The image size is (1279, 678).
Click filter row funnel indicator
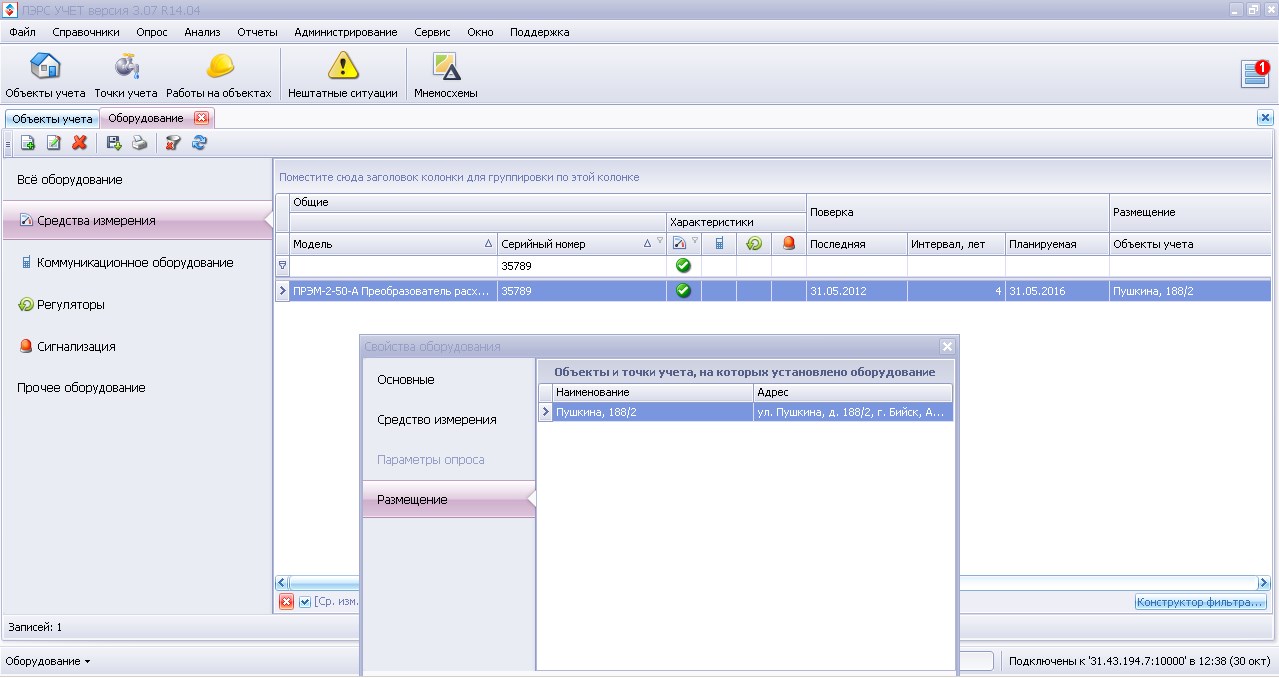[x=282, y=266]
